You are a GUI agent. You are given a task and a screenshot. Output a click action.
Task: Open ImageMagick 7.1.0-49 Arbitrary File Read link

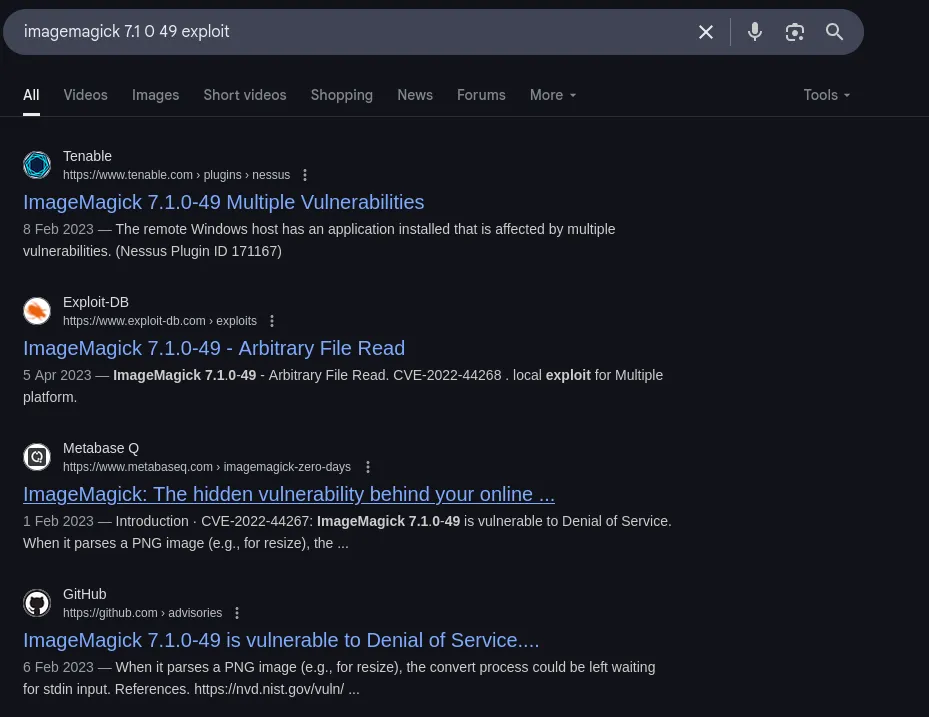tap(214, 348)
